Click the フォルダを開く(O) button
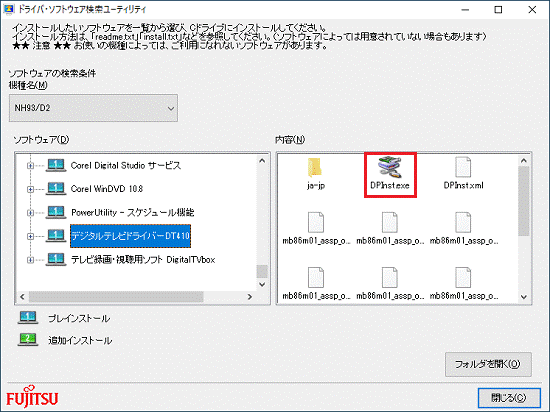This screenshot has width=550, height=412. 488,364
